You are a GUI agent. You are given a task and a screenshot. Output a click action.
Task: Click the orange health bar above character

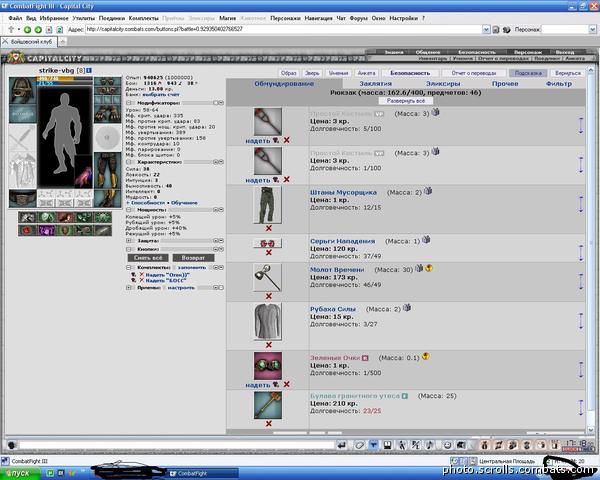[65, 78]
